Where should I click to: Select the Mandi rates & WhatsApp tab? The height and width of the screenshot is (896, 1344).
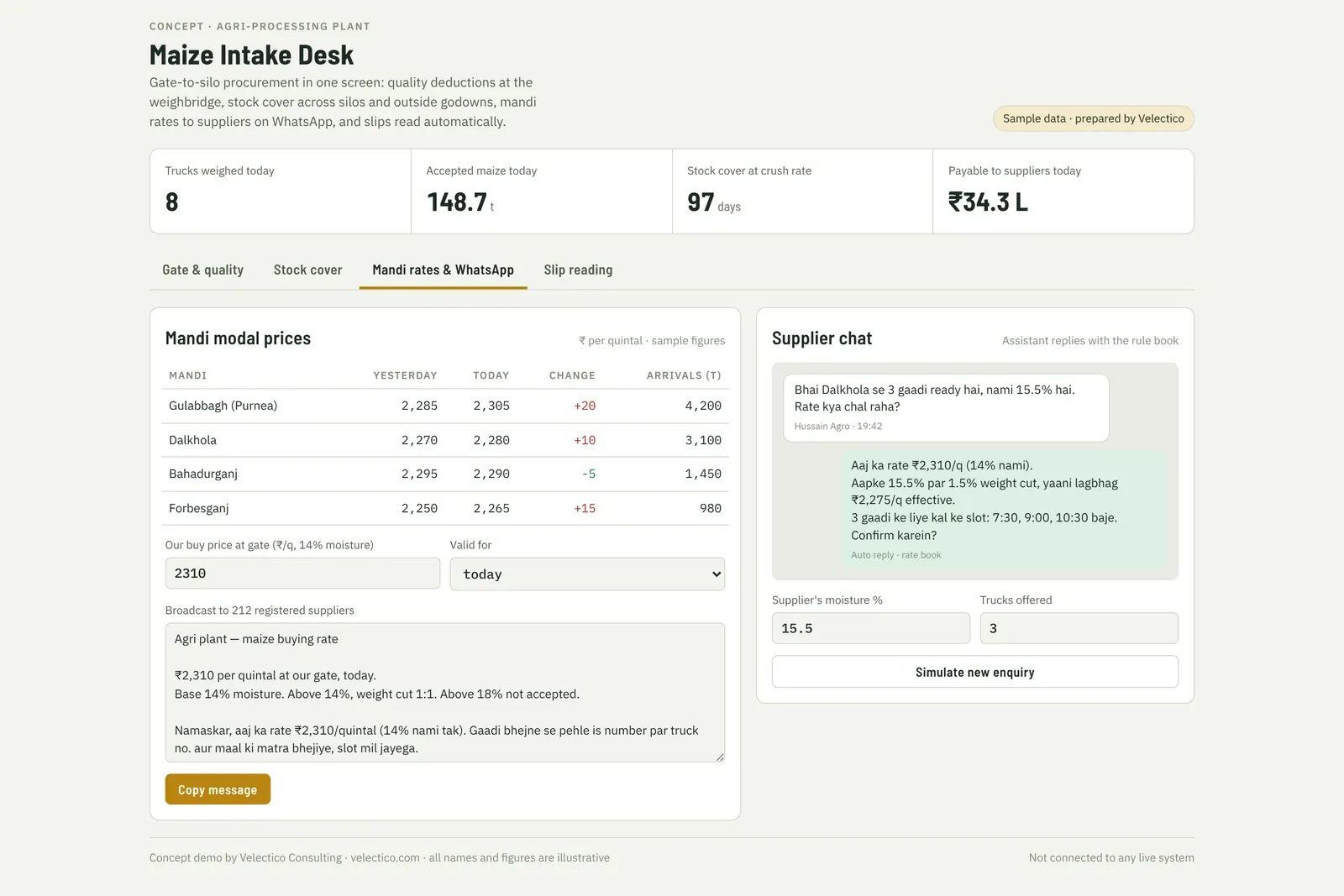point(443,270)
